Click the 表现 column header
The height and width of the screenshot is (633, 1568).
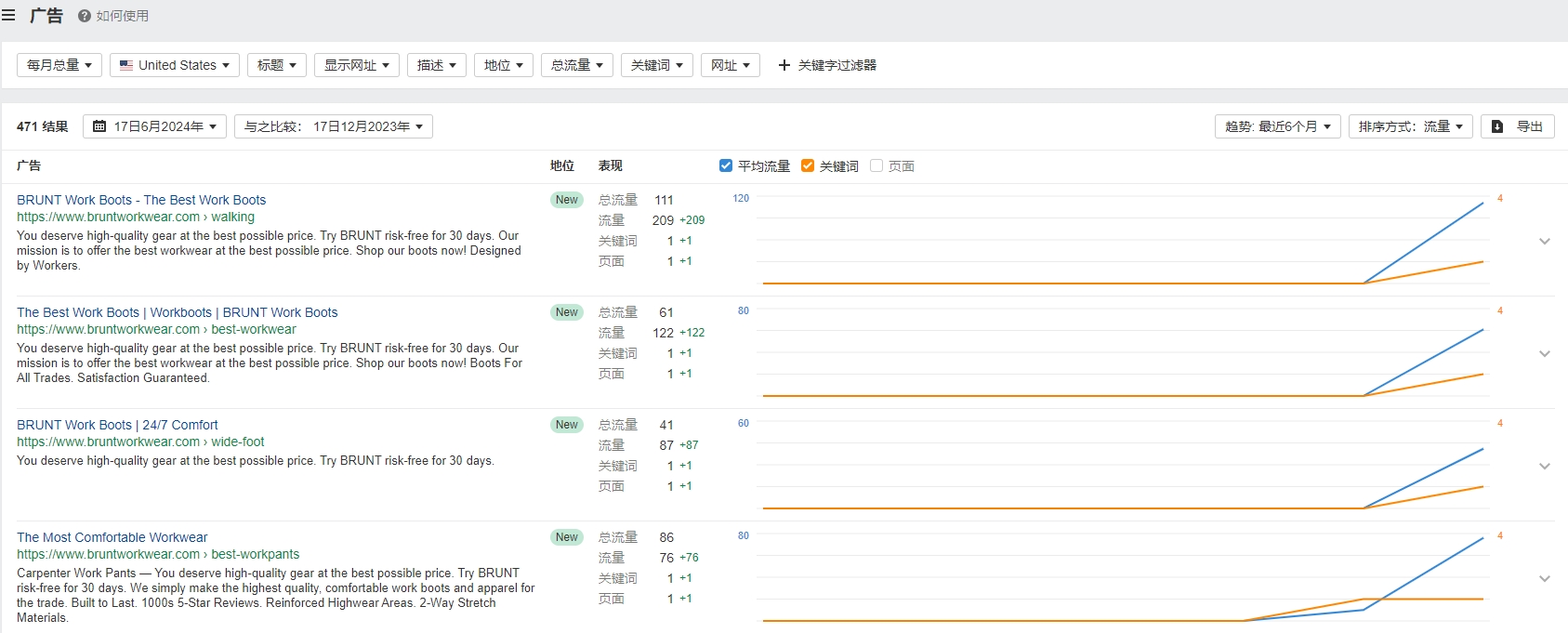click(611, 165)
